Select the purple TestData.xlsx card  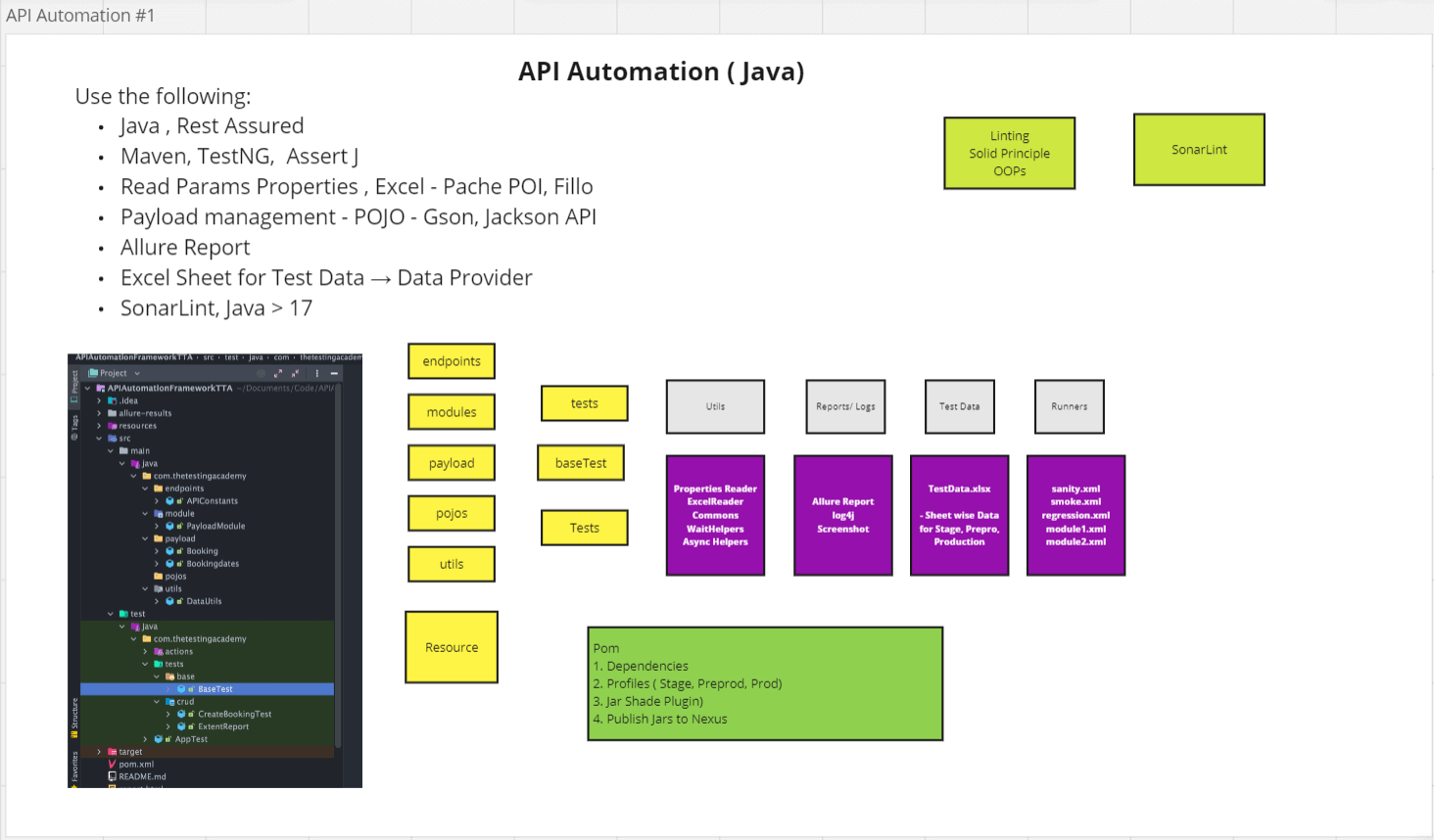click(959, 515)
